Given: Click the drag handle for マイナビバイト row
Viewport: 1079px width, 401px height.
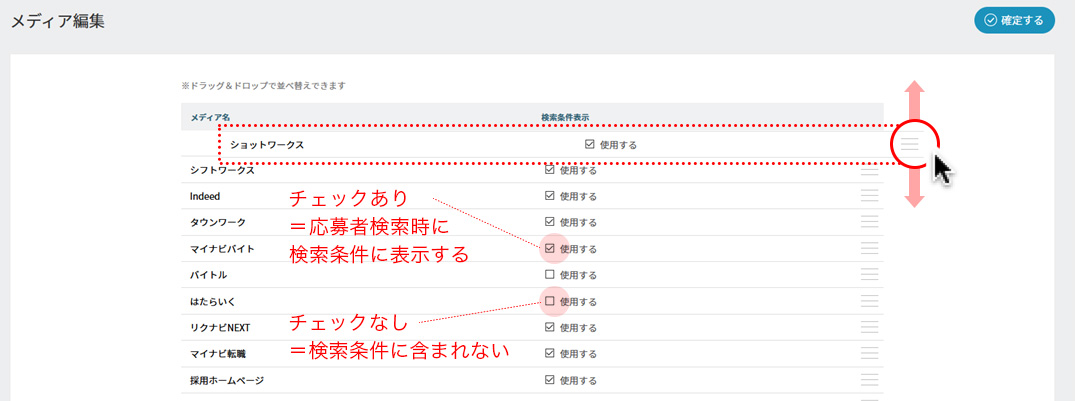Looking at the screenshot, I should click(869, 248).
